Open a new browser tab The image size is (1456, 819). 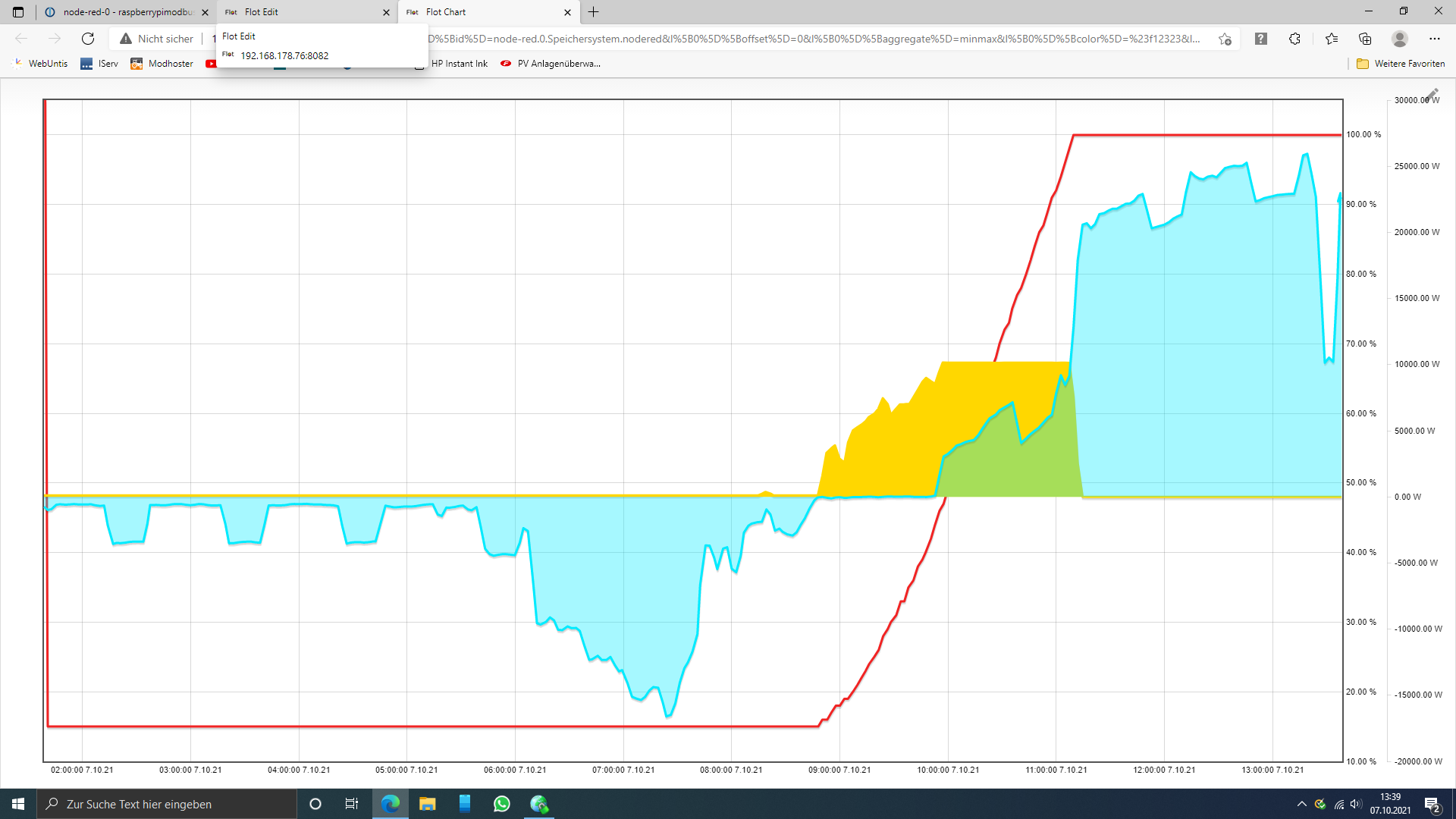coord(594,12)
